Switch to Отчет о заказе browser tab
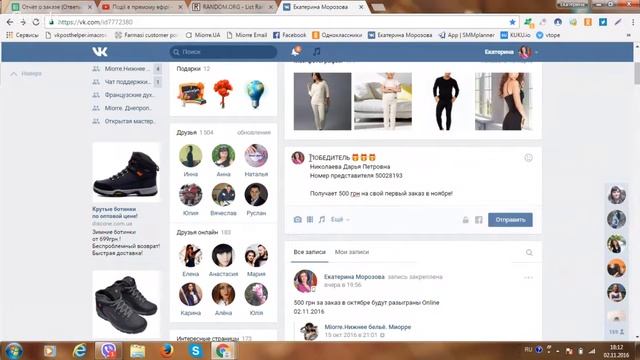The height and width of the screenshot is (360, 640). (x=51, y=7)
